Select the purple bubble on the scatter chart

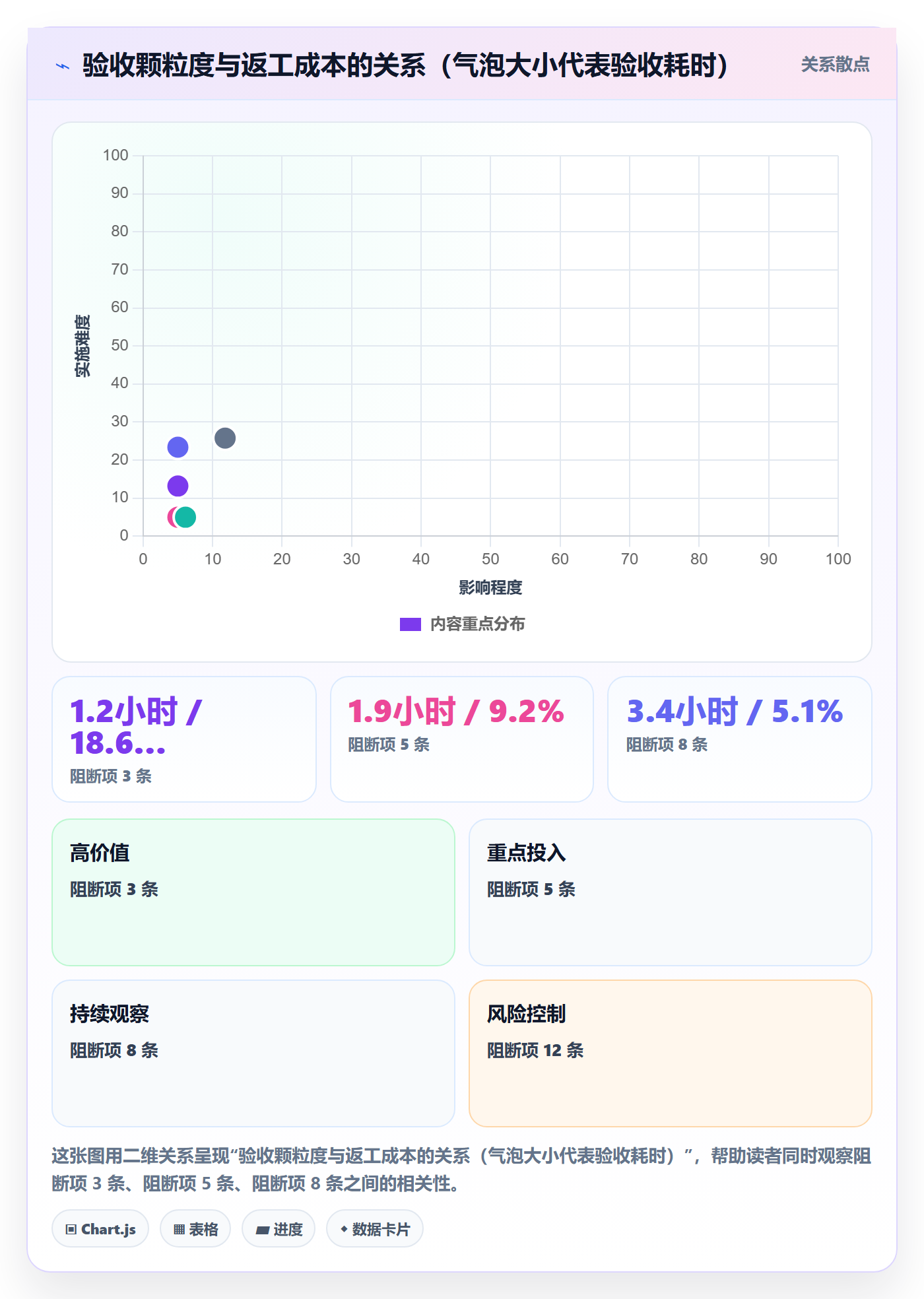[x=178, y=486]
